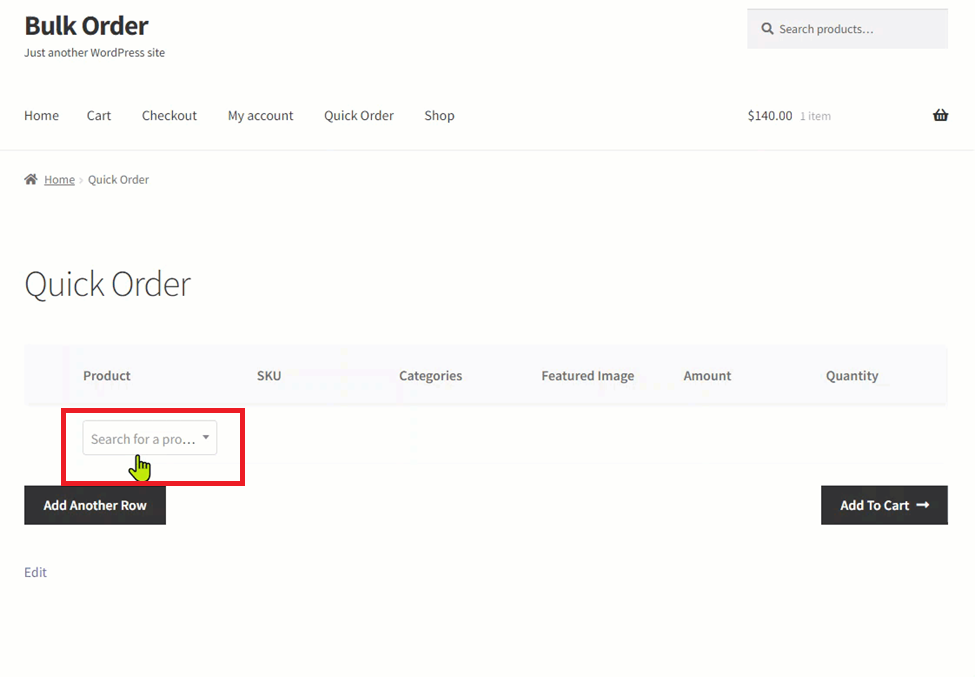Focus the Search products input field
975x677 pixels.
tap(848, 29)
